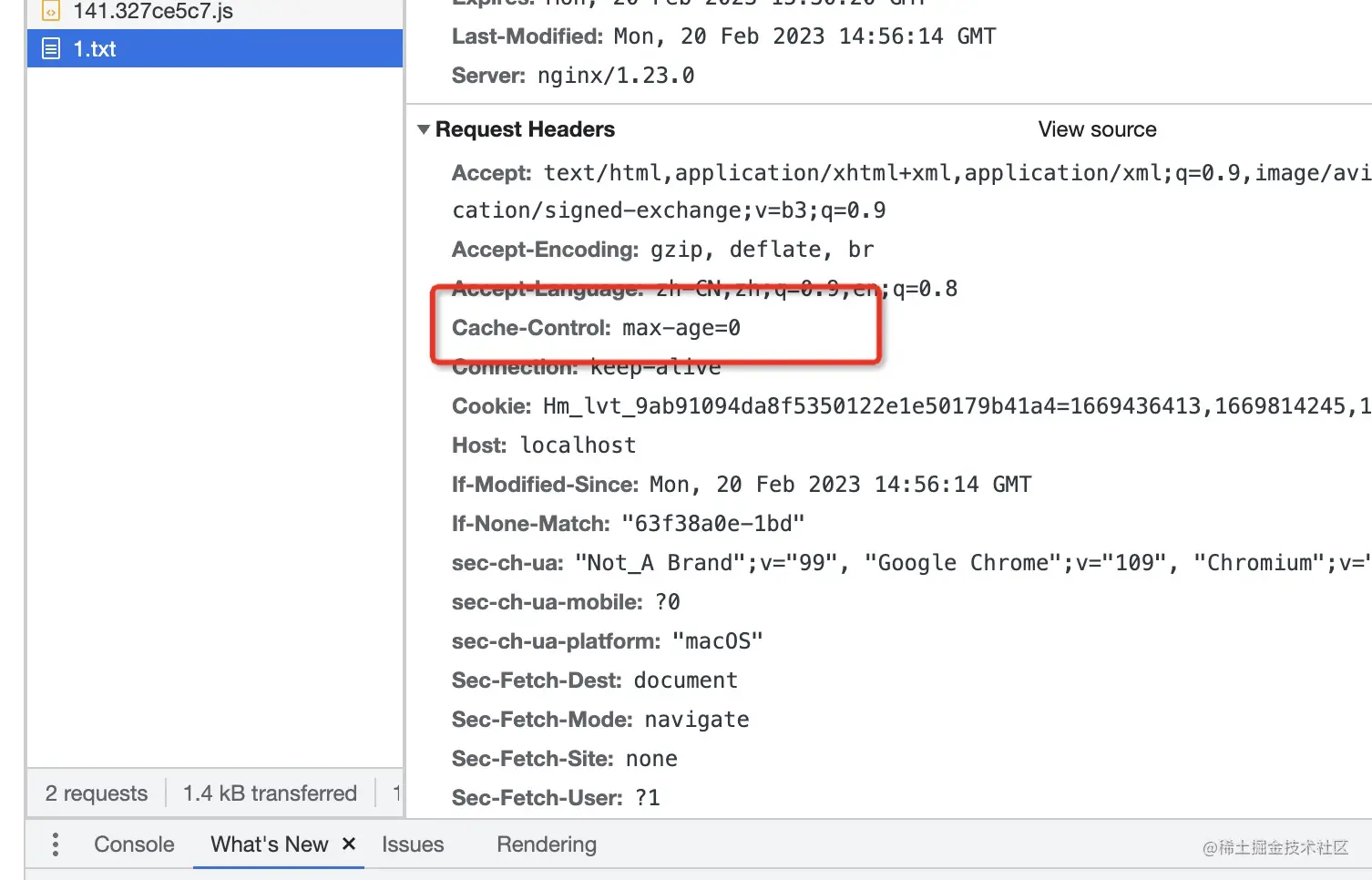Viewport: 1372px width, 880px height.
Task: Click the document icon beside 1.txt
Action: (x=52, y=49)
